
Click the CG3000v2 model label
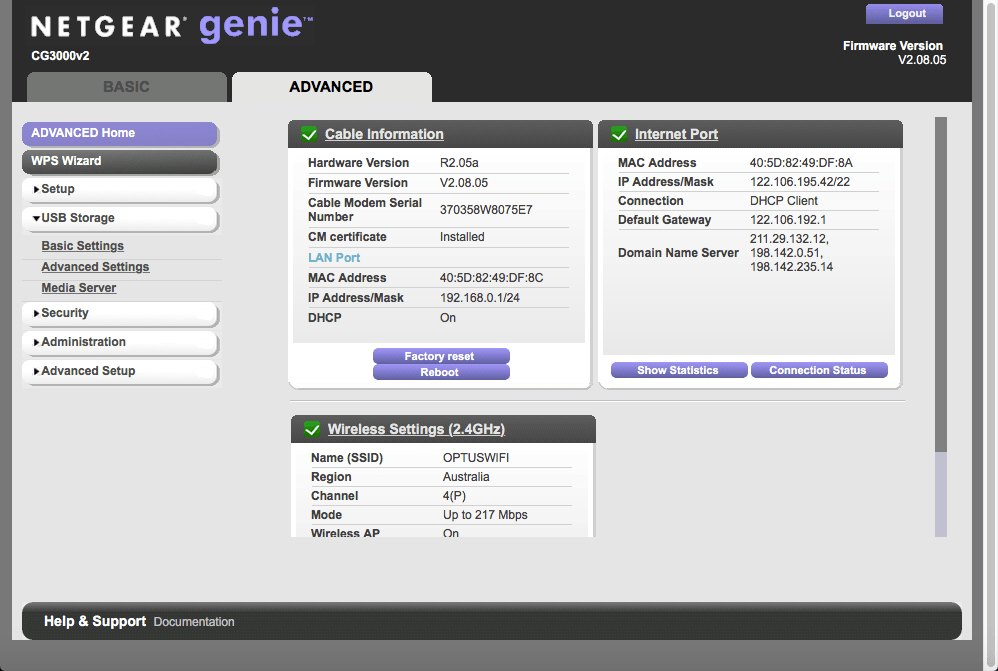(60, 56)
